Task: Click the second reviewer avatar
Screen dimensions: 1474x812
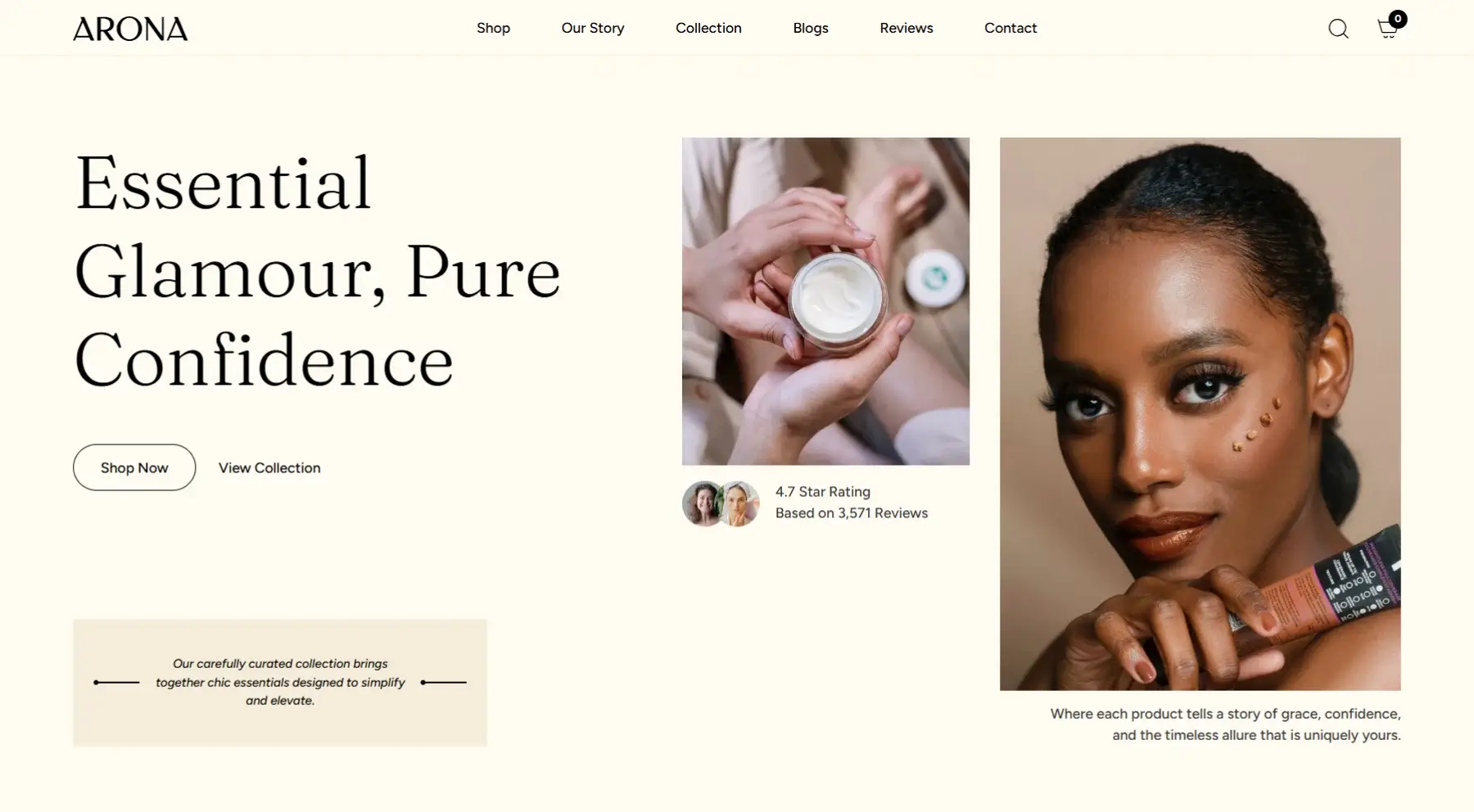Action: coord(739,503)
